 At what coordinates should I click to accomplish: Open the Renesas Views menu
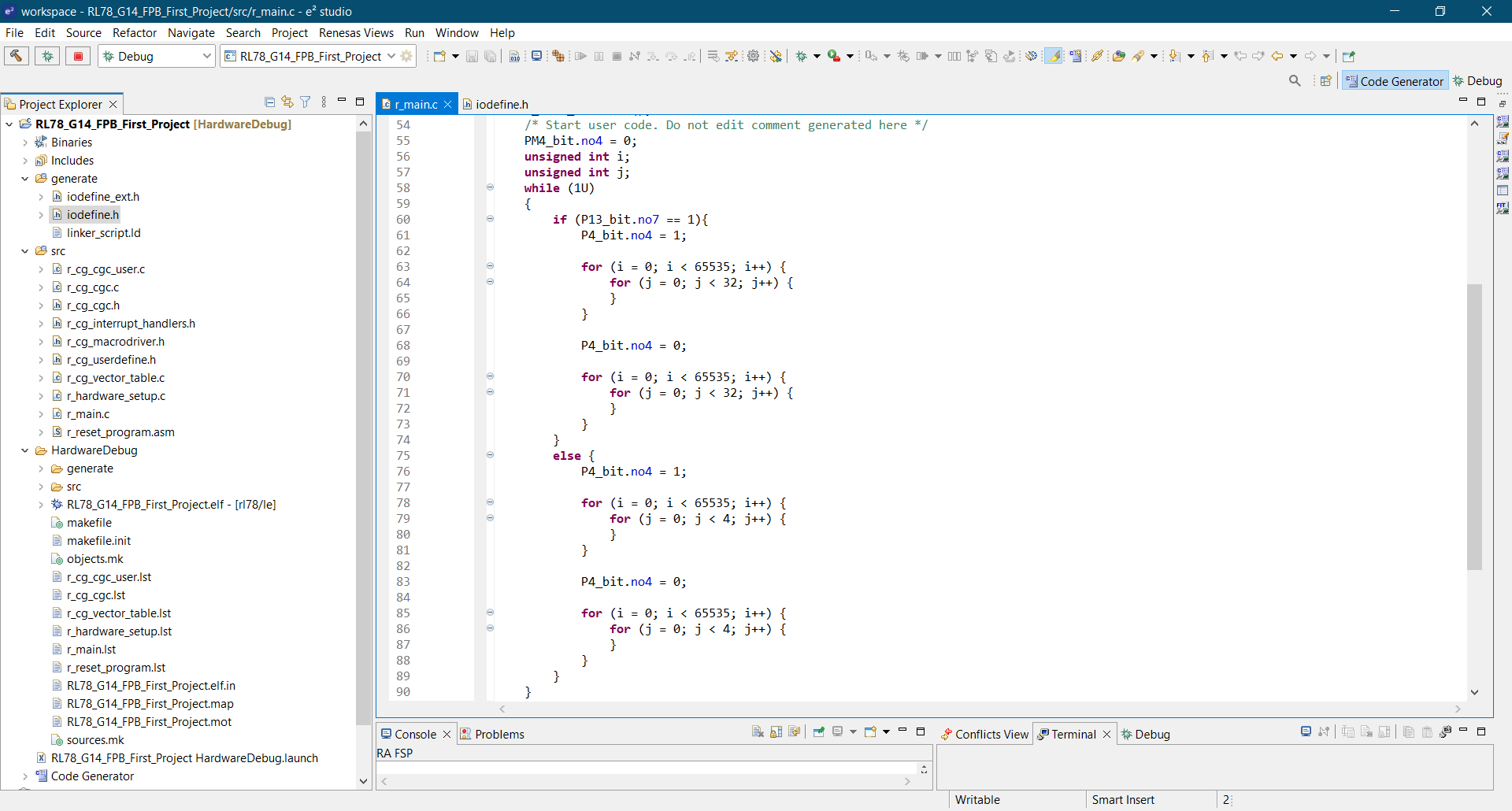[x=356, y=32]
